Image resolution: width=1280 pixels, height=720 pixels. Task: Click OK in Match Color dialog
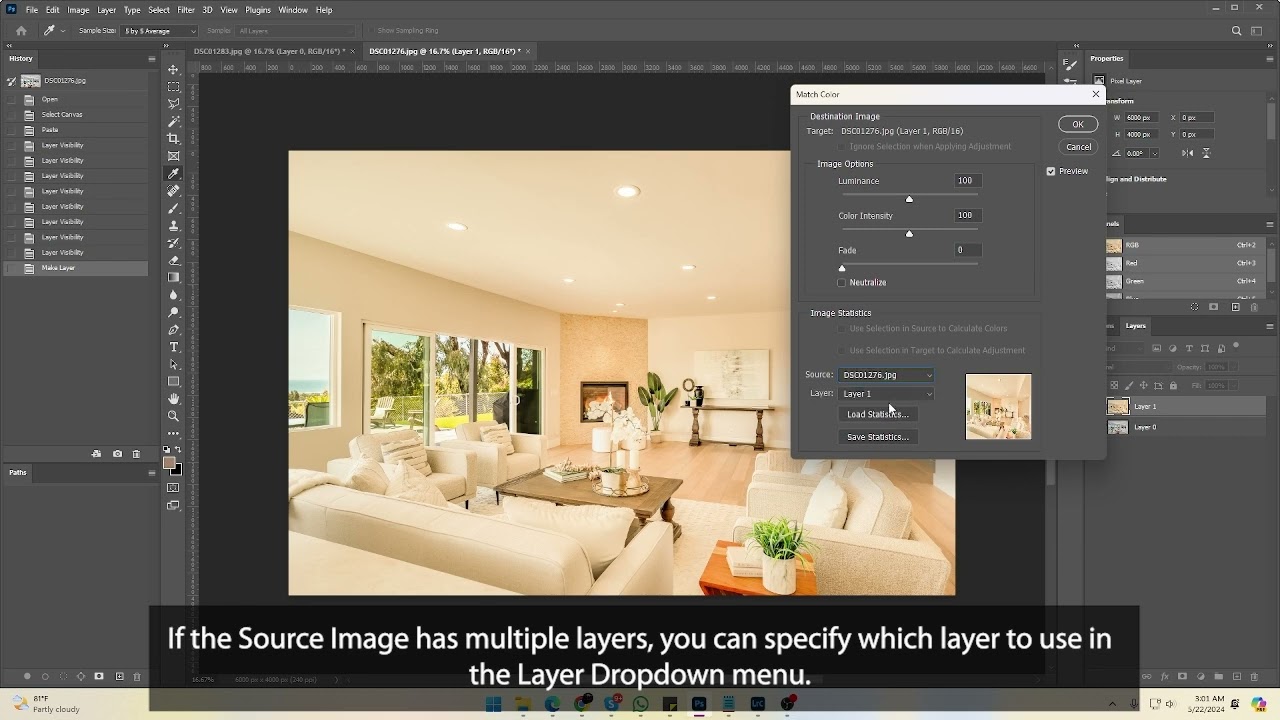click(1078, 124)
